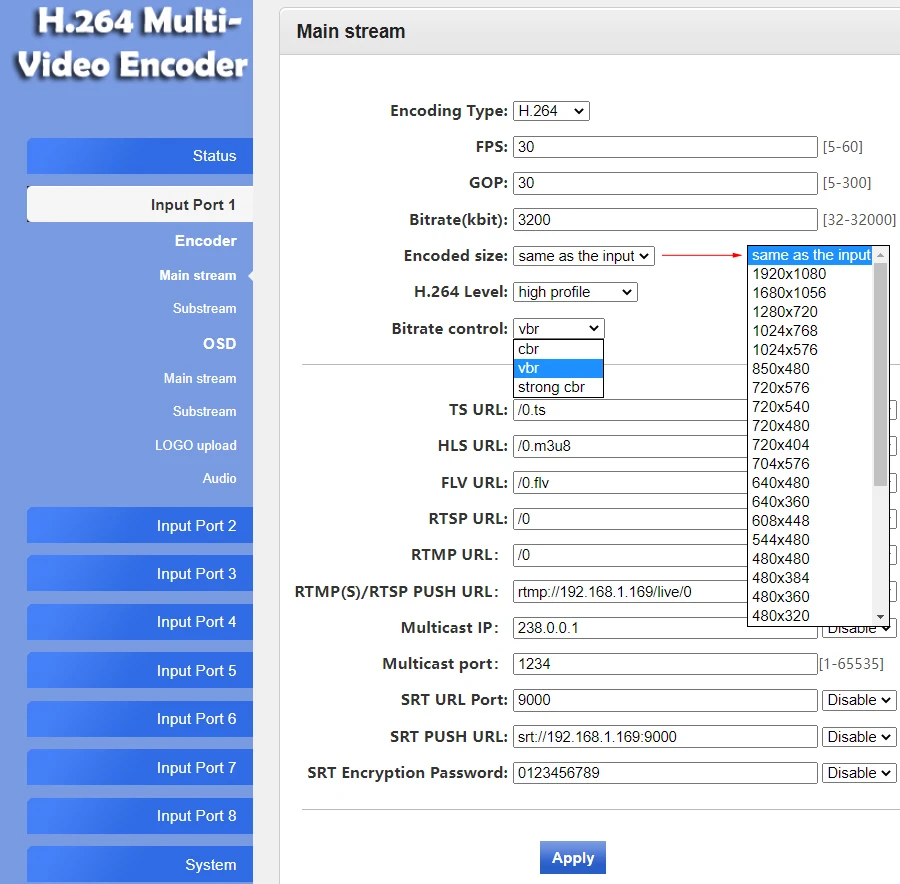Open Bitrate control dropdown
The width and height of the screenshot is (900, 884).
click(x=558, y=329)
